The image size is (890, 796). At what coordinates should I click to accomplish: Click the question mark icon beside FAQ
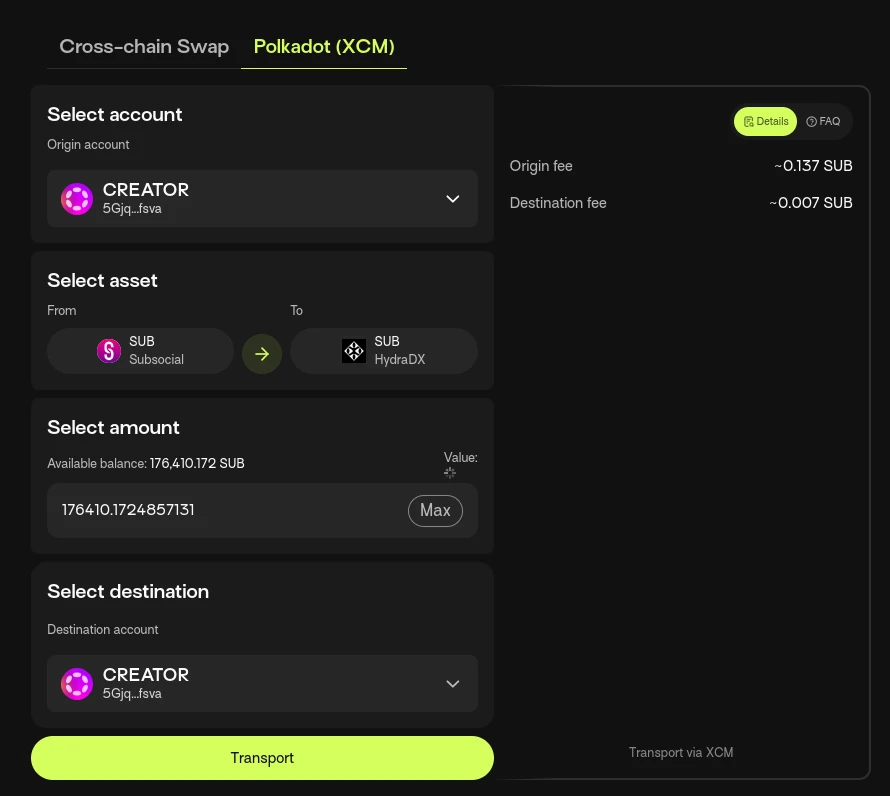click(811, 122)
